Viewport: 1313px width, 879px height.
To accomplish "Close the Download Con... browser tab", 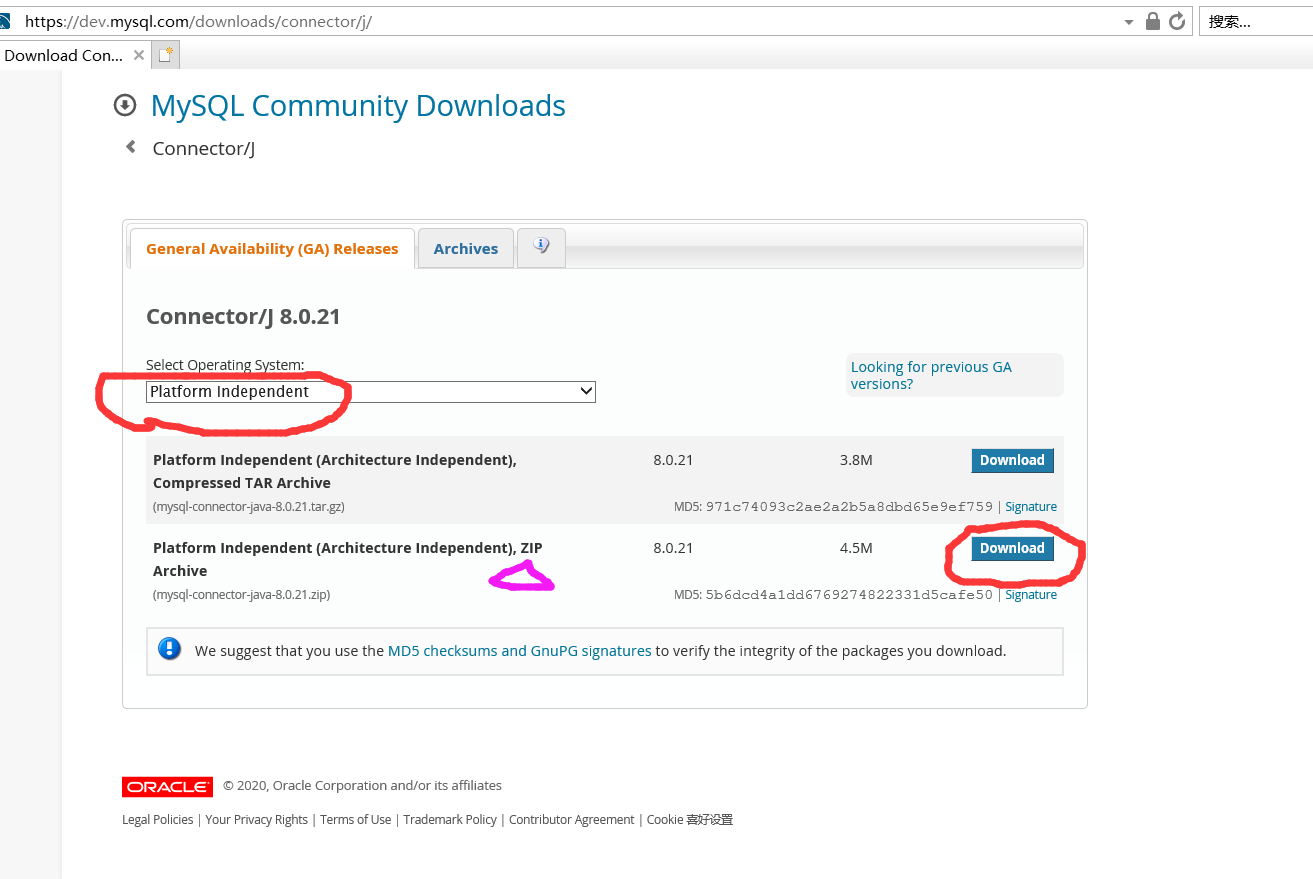I will pos(139,55).
